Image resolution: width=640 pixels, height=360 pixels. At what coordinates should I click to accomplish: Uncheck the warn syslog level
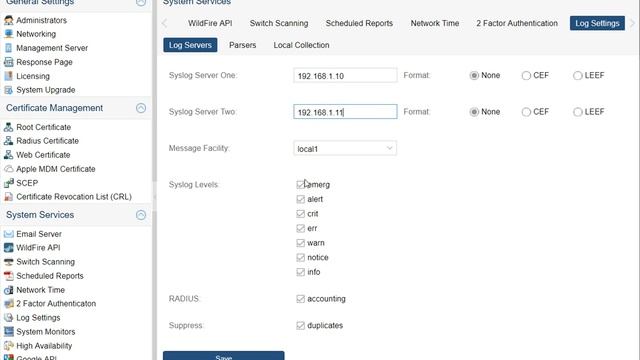[300, 243]
